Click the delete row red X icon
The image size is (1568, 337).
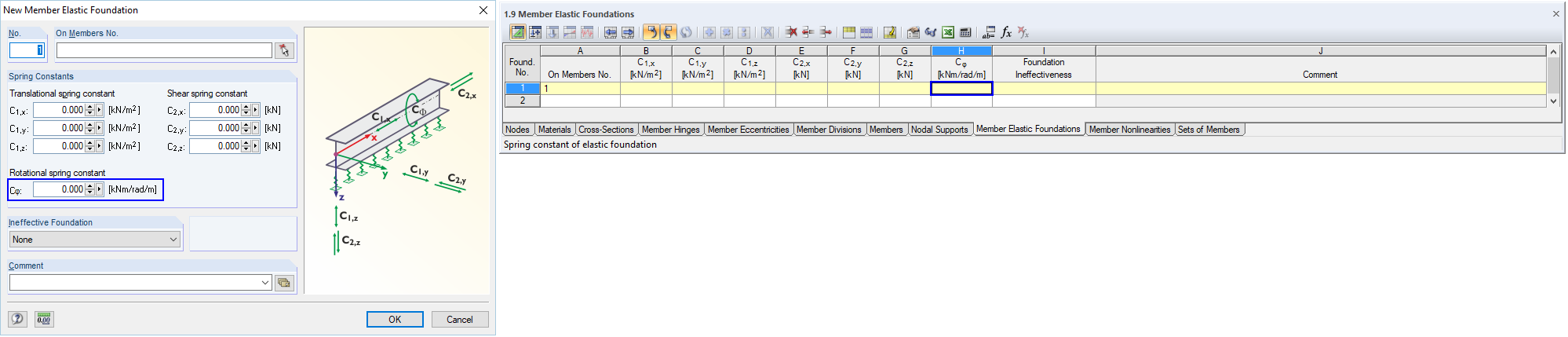click(x=791, y=32)
